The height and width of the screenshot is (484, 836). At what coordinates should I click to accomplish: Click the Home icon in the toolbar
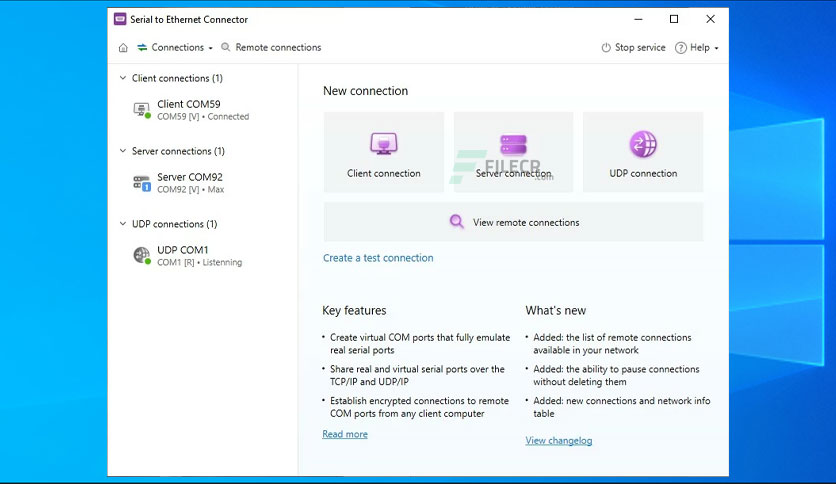pyautogui.click(x=123, y=47)
